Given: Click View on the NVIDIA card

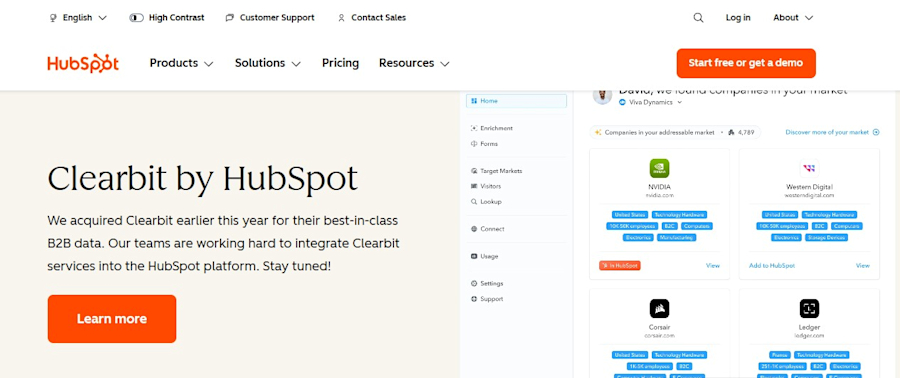Looking at the screenshot, I should 713,266.
